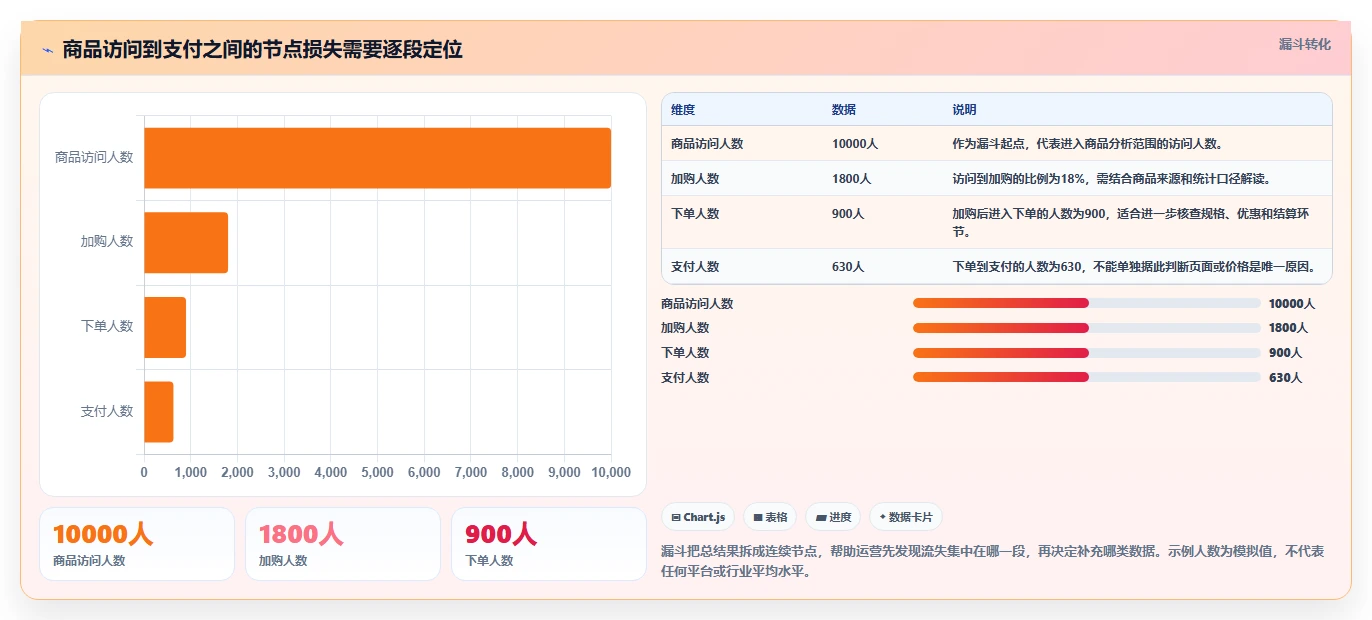
Task: Click the 支付人数 bar in the chart
Action: [159, 411]
